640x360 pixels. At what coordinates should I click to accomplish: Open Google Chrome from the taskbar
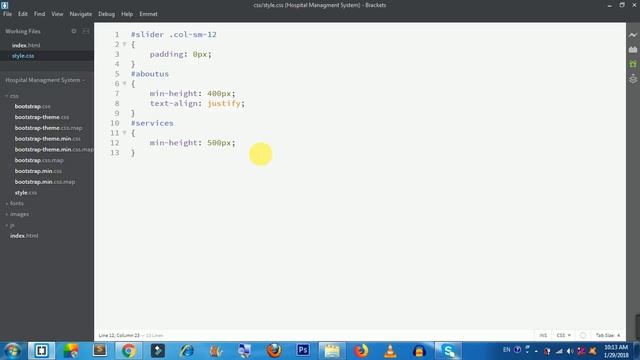click(128, 351)
